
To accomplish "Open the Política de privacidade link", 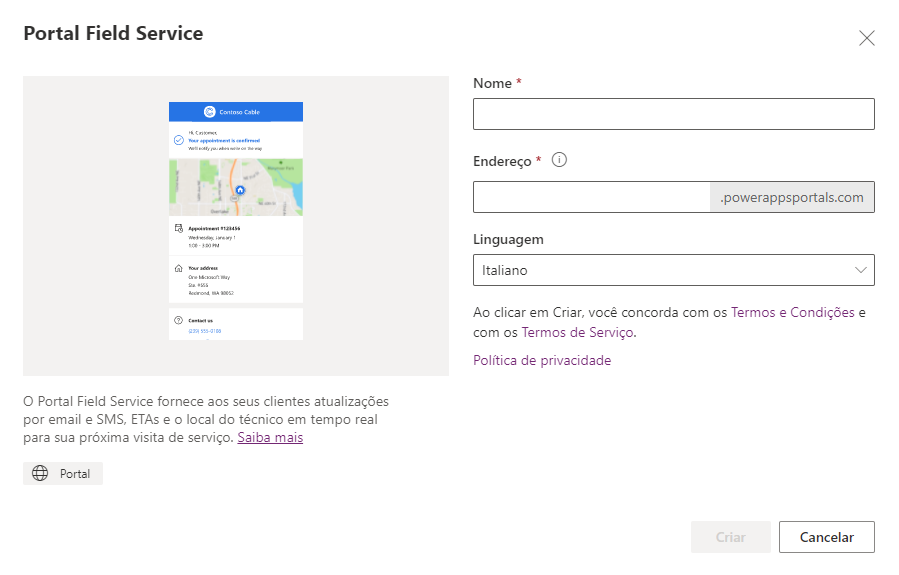I will coord(542,360).
